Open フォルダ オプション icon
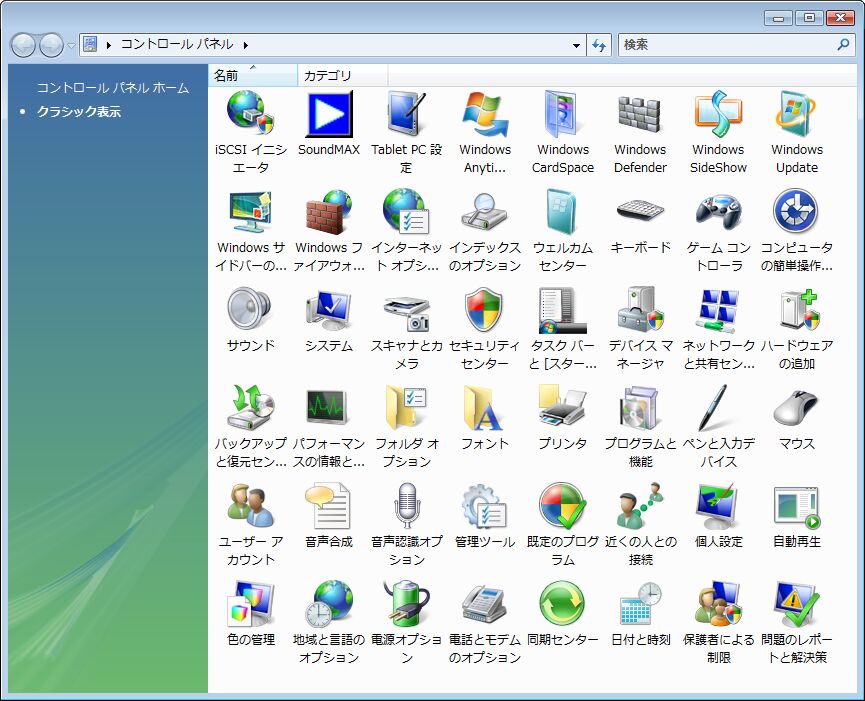Screen dimensions: 865x701 coord(407,408)
